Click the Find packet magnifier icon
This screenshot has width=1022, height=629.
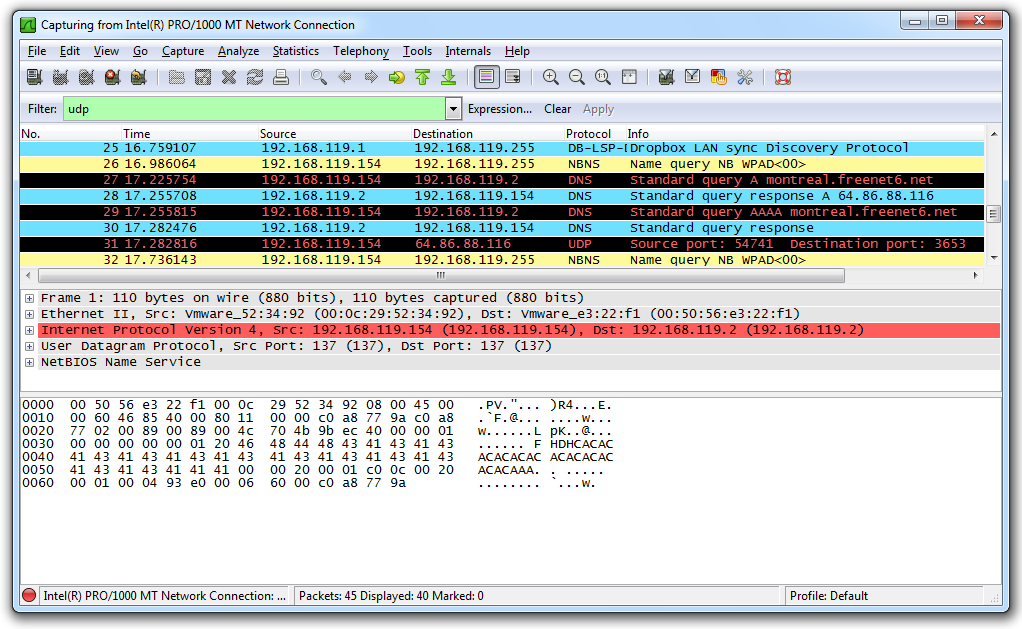click(318, 77)
